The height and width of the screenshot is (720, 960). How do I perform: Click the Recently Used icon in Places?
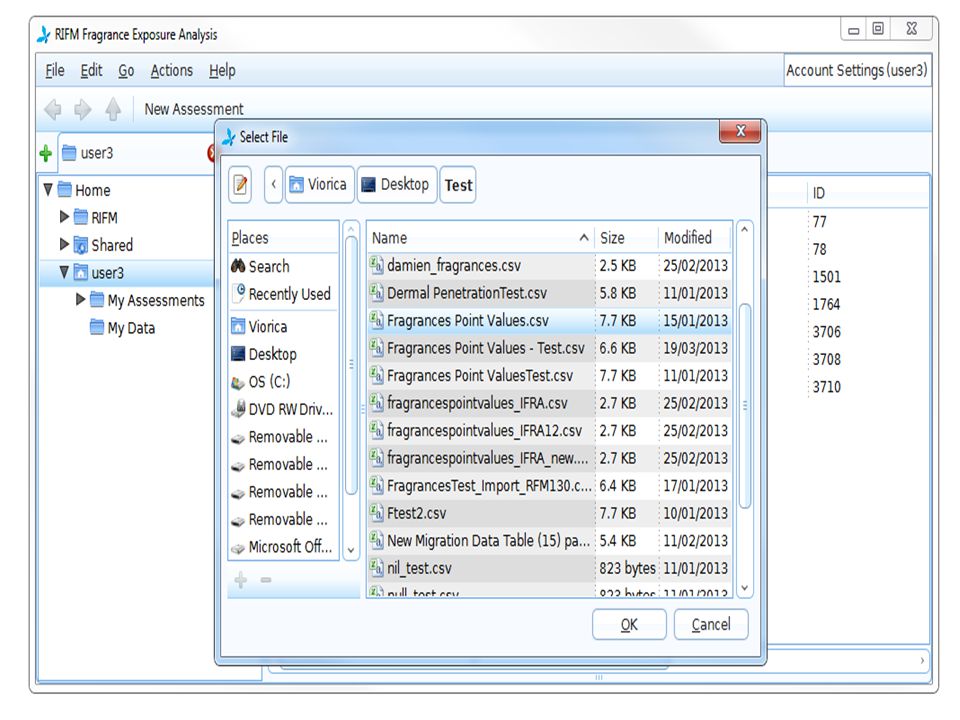(239, 292)
